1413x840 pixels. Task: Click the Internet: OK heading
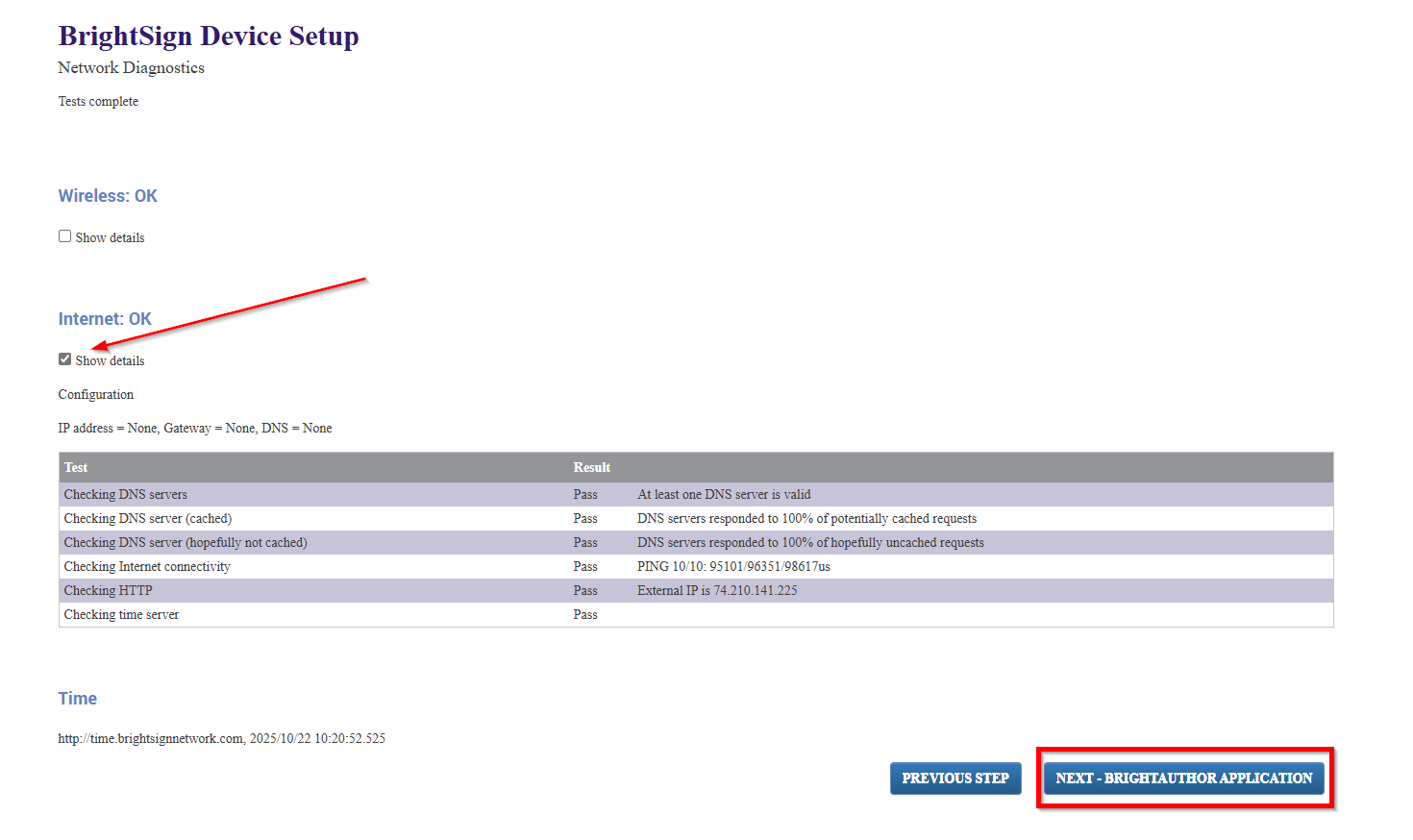point(105,319)
